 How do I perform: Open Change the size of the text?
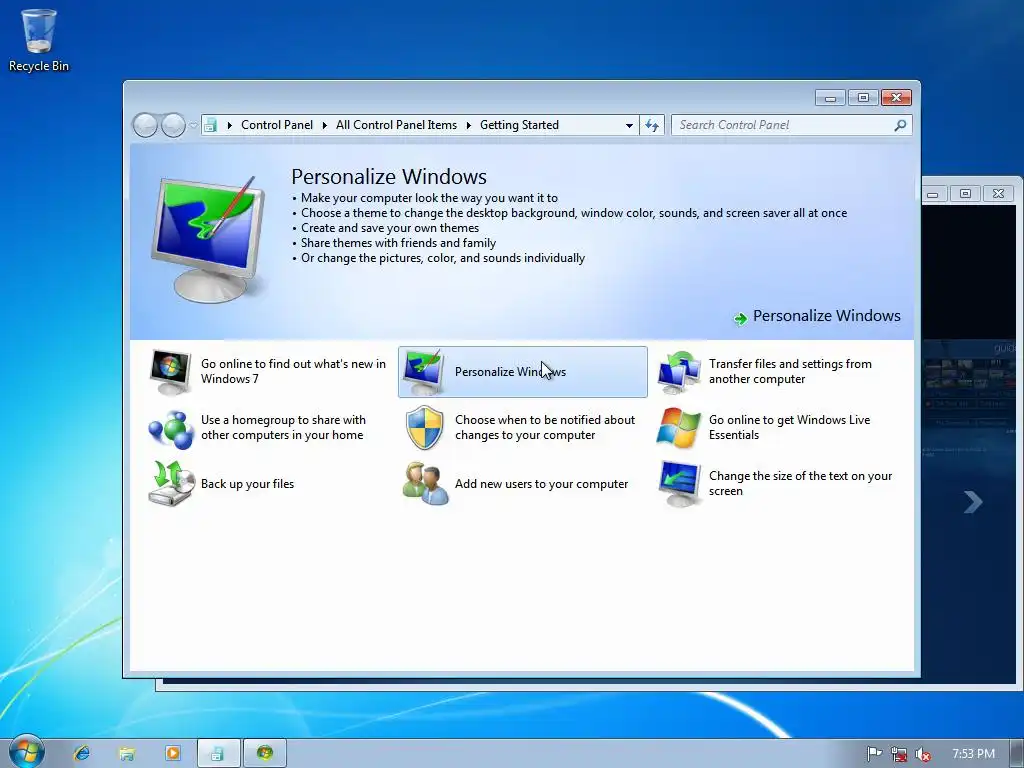point(800,483)
